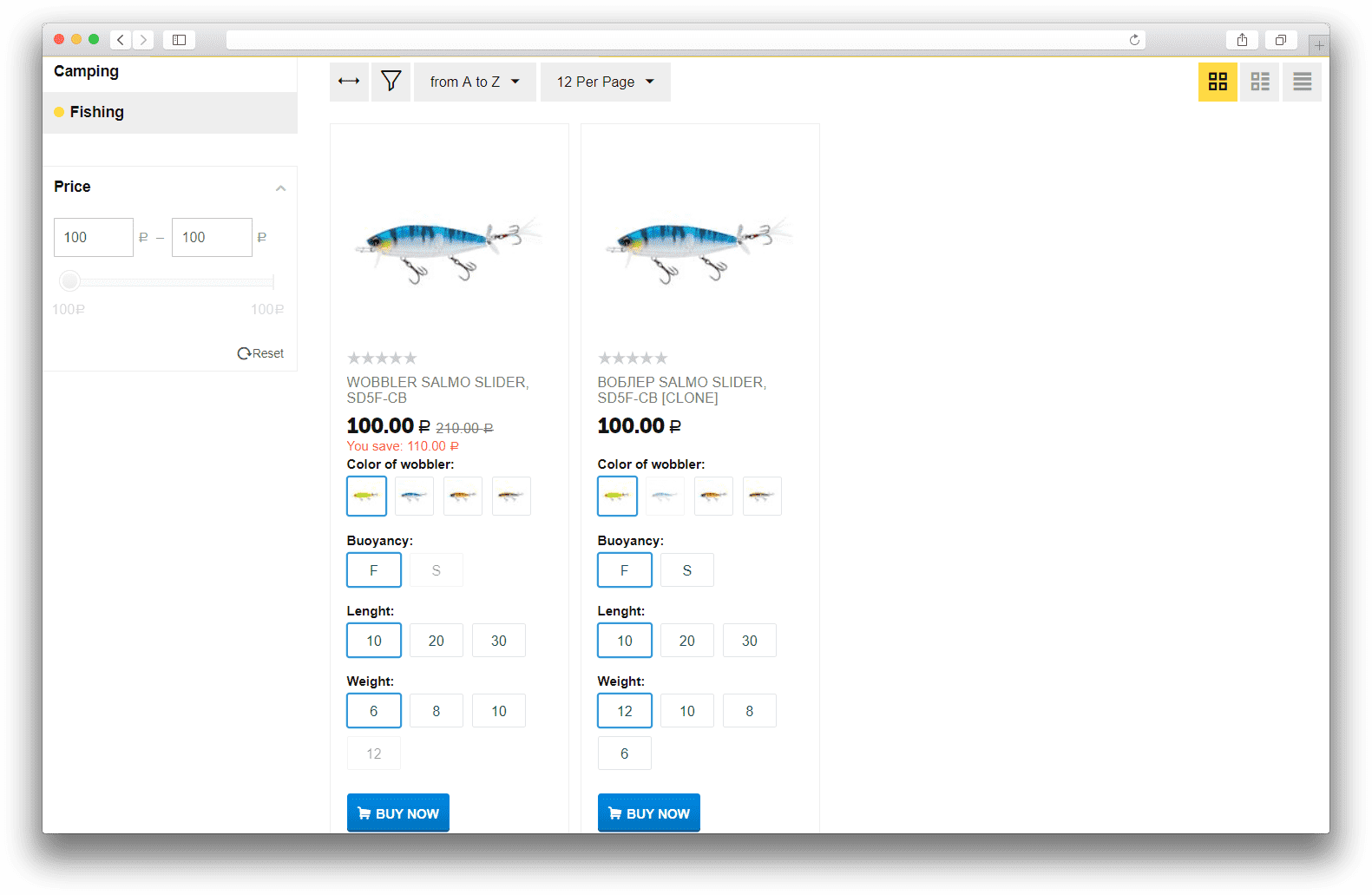
Task: Select weight 8 on first product
Action: click(437, 711)
